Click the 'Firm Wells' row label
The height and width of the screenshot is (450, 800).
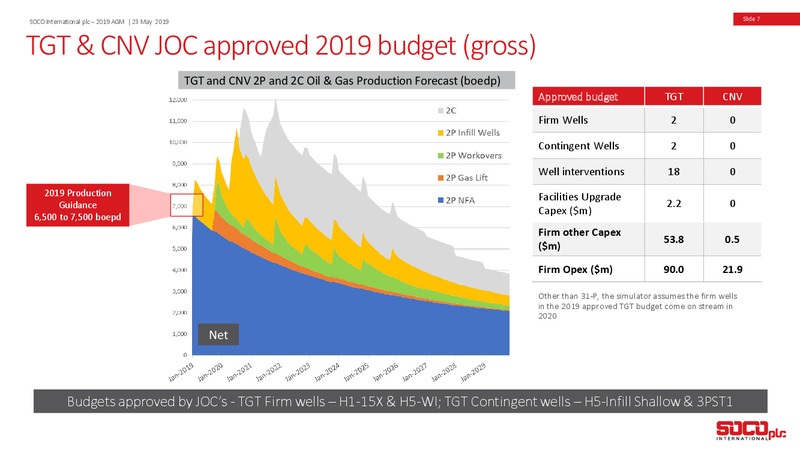[563, 120]
